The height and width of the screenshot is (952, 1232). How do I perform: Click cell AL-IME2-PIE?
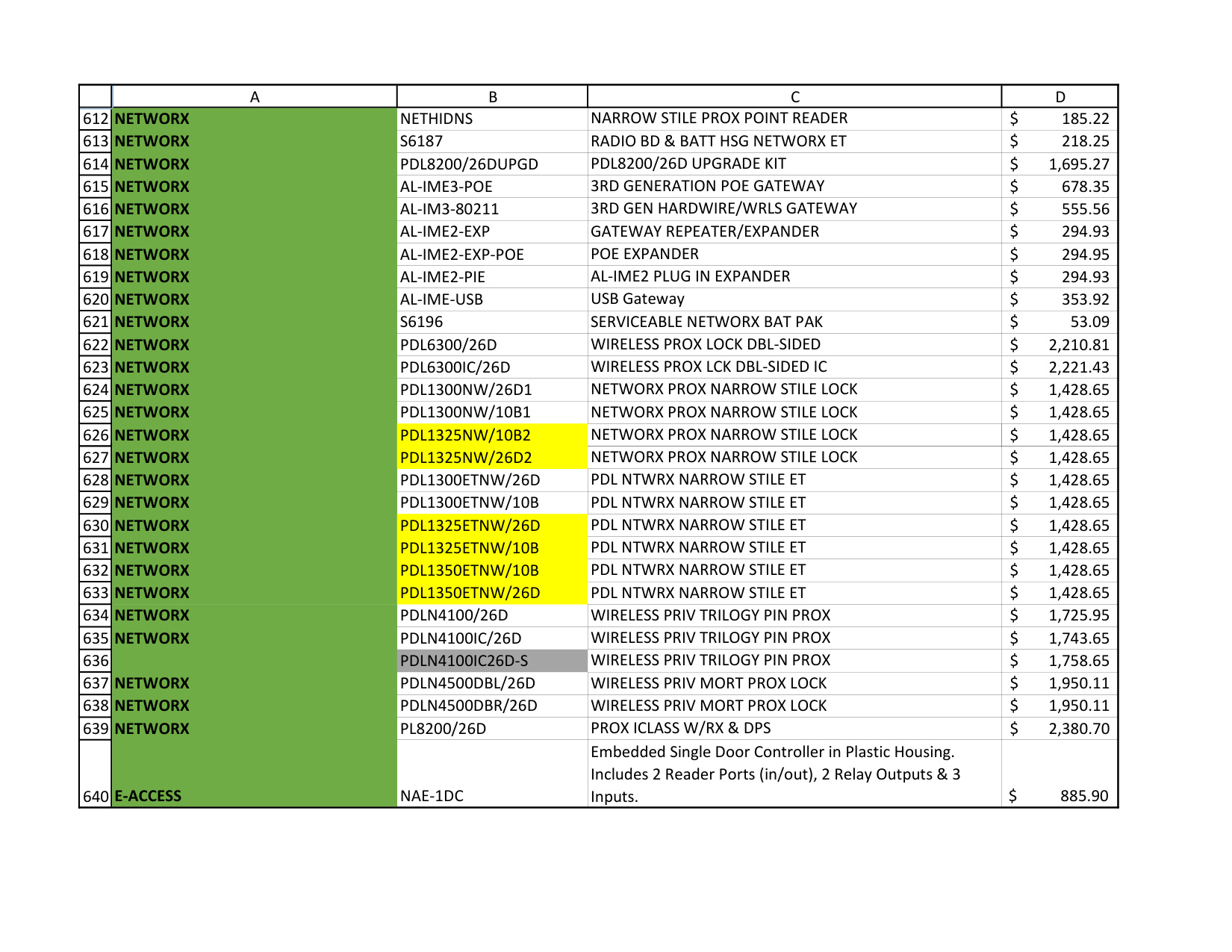point(493,277)
